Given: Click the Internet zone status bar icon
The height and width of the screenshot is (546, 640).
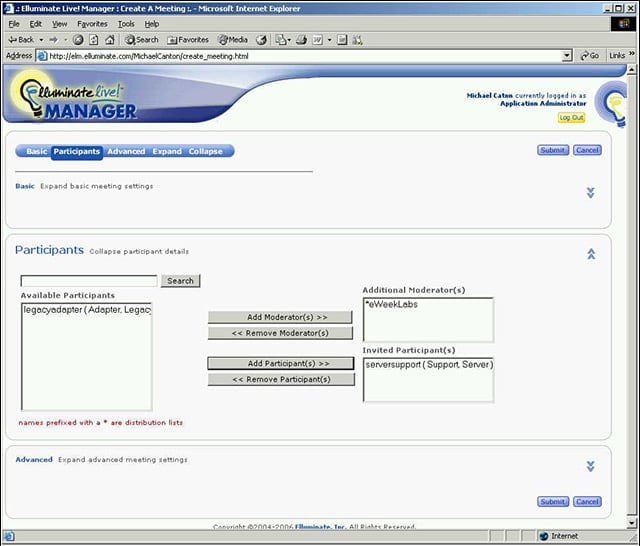Looking at the screenshot, I should [x=543, y=536].
